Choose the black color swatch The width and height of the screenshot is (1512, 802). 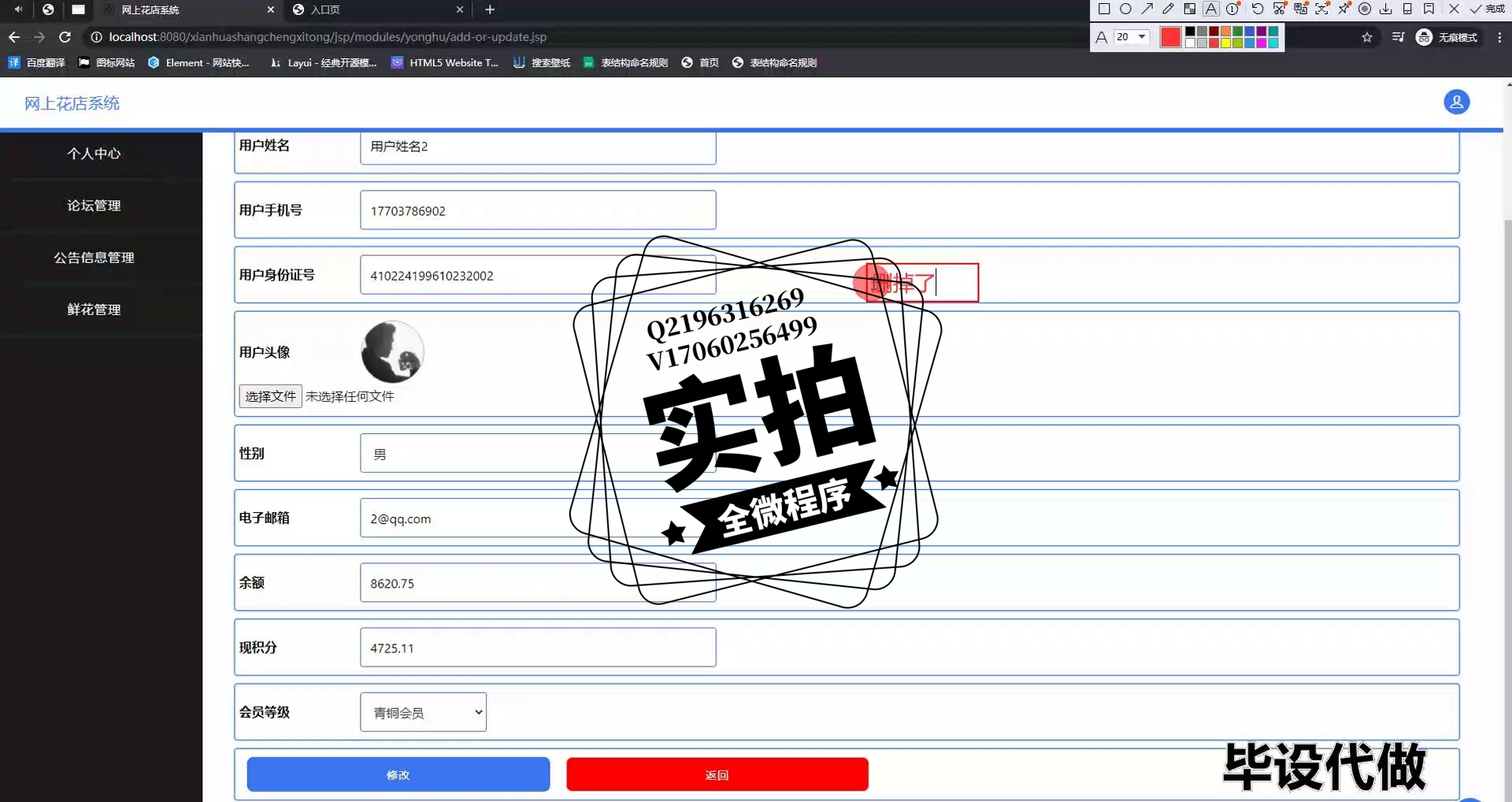click(x=1190, y=32)
